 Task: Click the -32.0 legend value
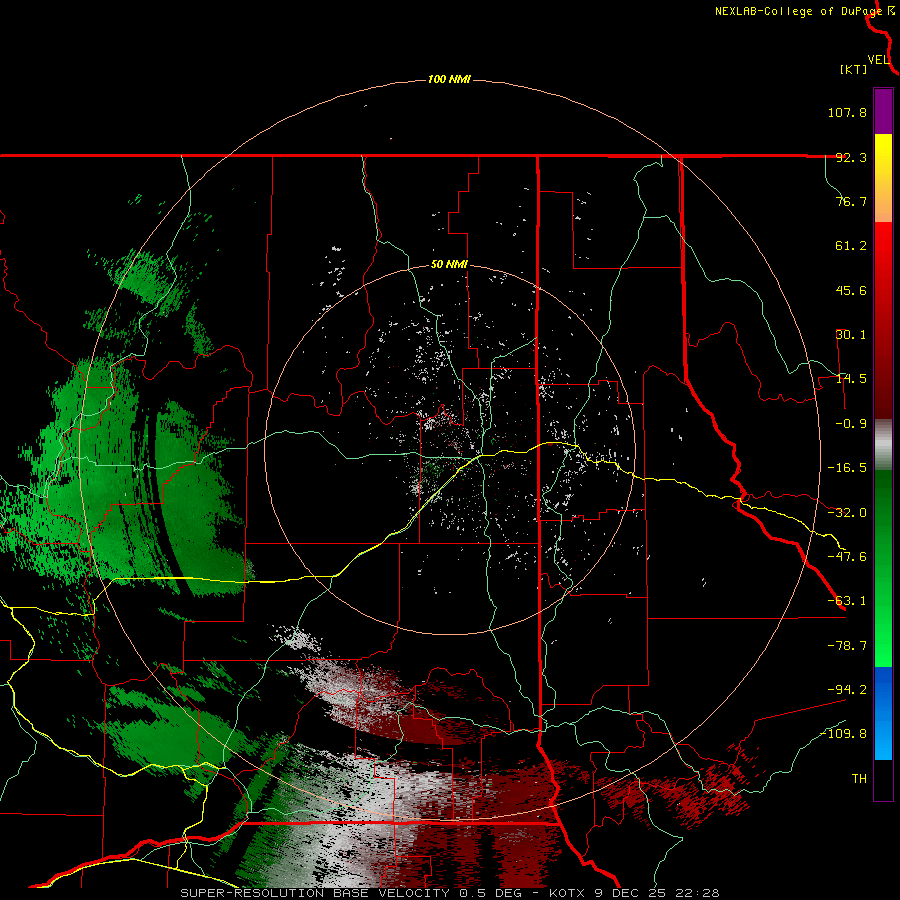847,513
